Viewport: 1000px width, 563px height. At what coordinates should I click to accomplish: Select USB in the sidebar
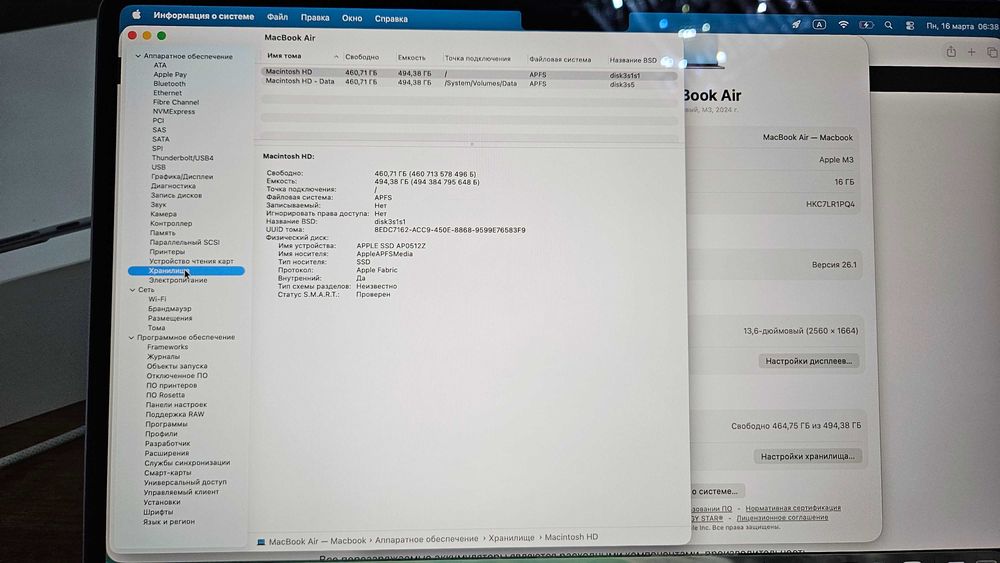(158, 167)
